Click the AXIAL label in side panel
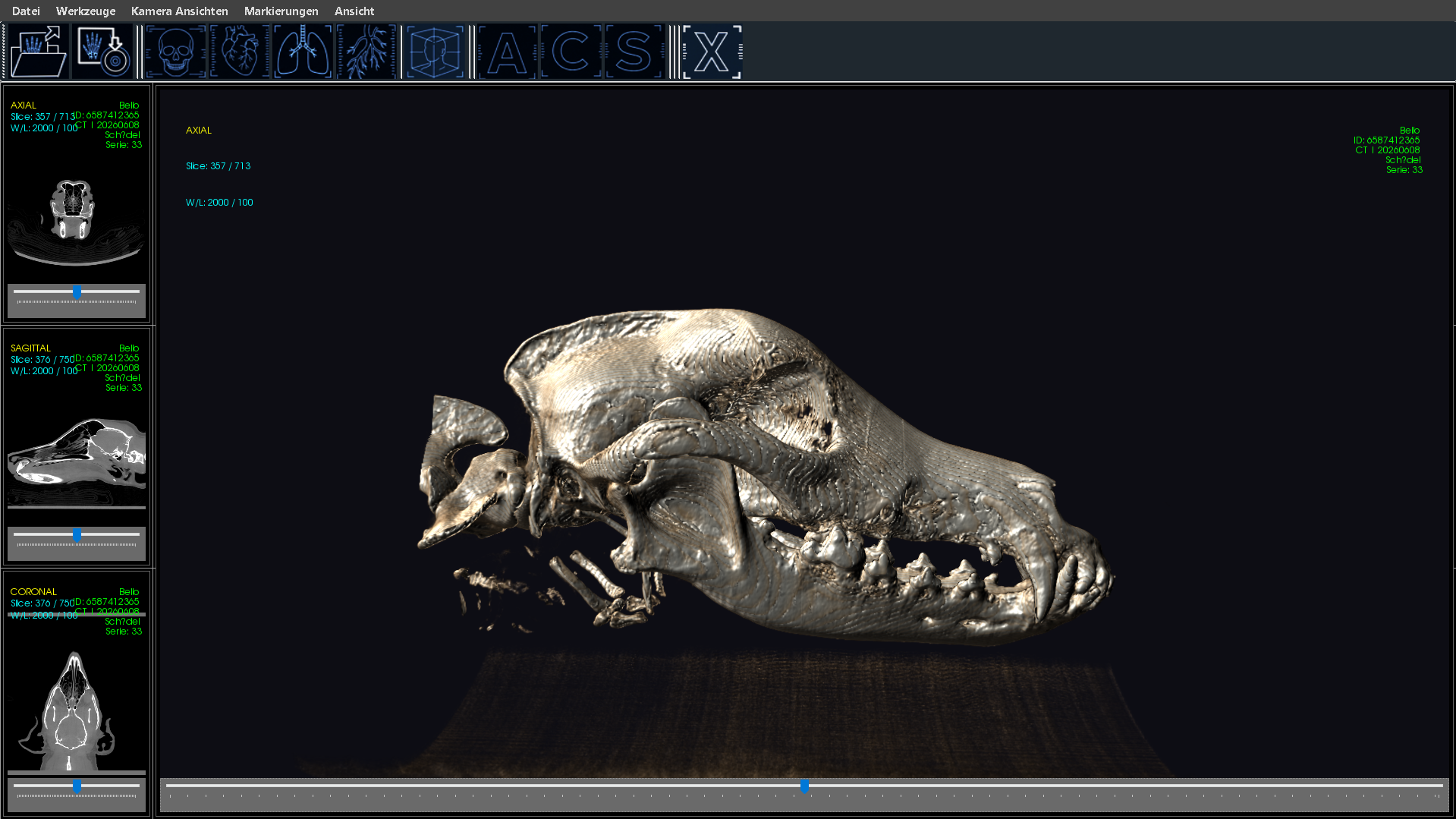 [24, 106]
